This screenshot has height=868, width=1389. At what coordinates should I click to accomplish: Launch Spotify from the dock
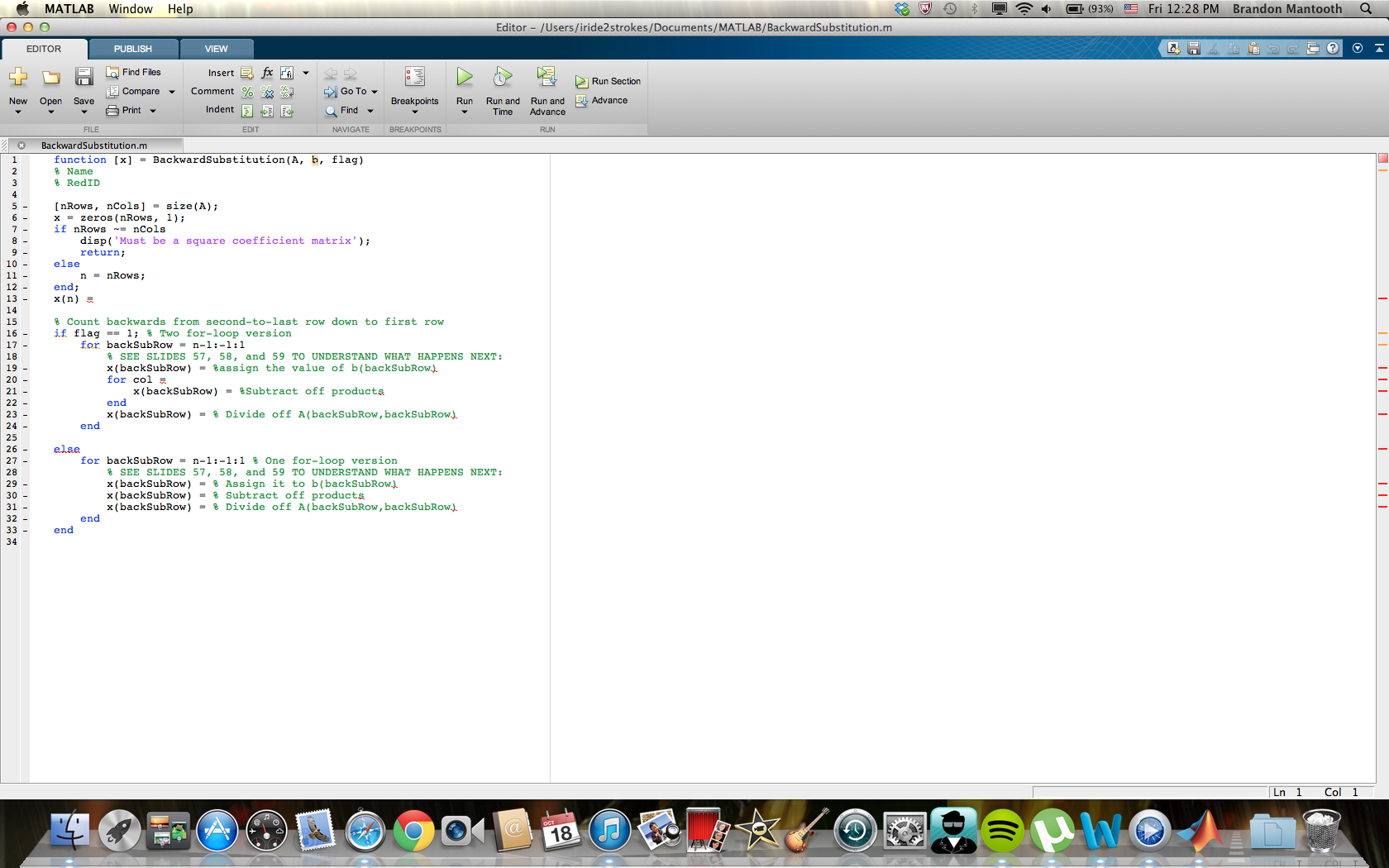[x=1002, y=832]
